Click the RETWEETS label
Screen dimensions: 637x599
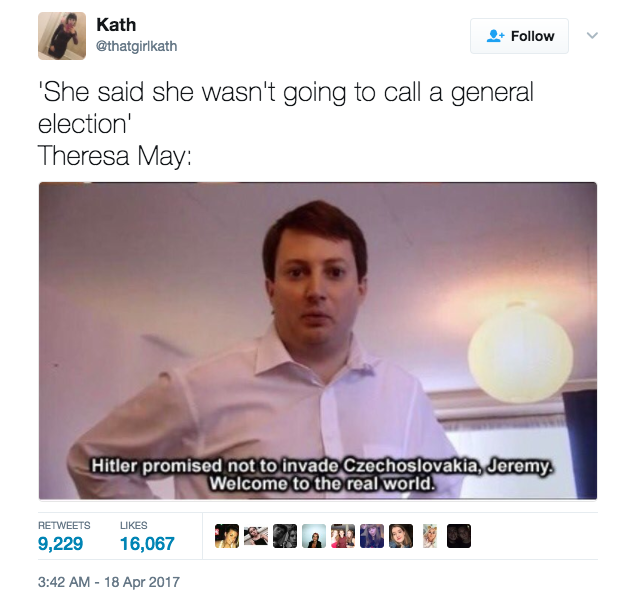(64, 525)
